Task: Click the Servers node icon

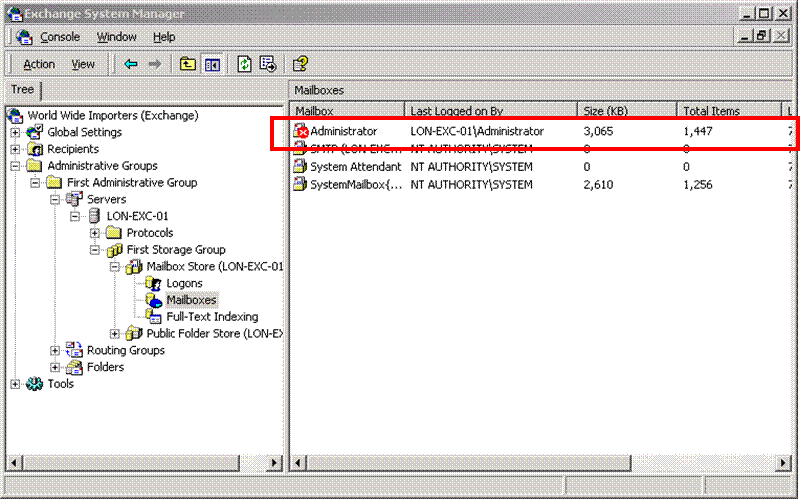Action: 74,199
